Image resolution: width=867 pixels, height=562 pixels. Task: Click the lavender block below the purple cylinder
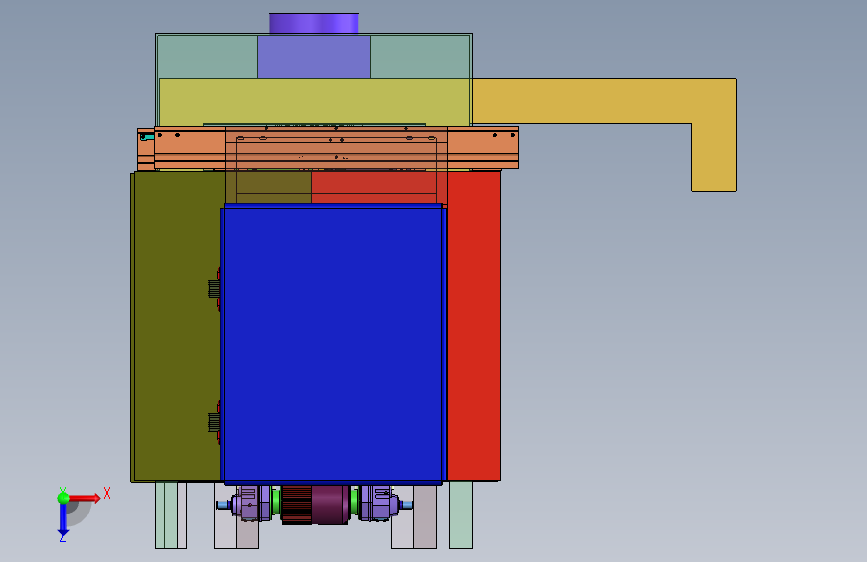coord(314,57)
